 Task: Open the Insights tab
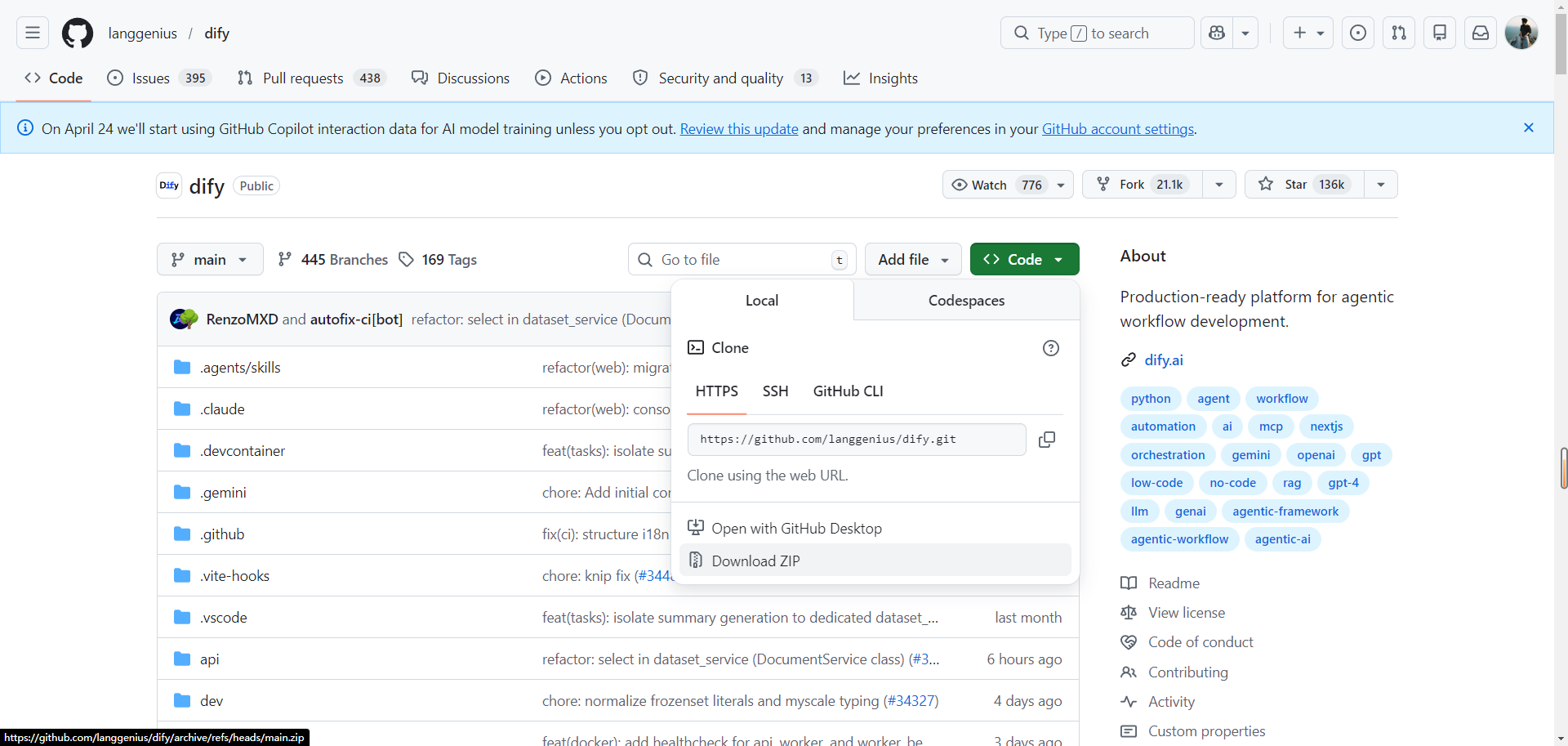[x=880, y=78]
